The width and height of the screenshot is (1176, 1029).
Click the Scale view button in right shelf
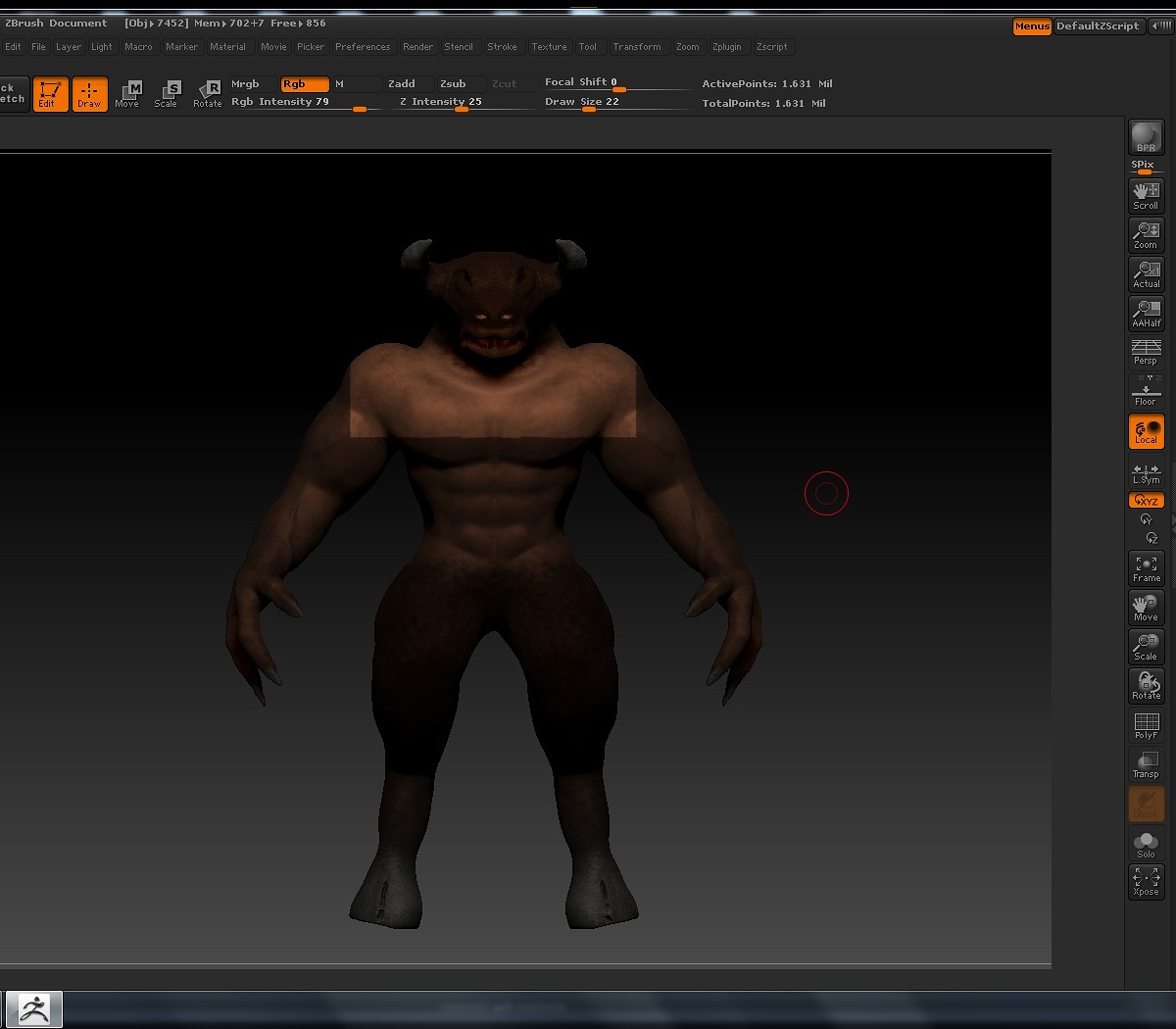(1146, 647)
